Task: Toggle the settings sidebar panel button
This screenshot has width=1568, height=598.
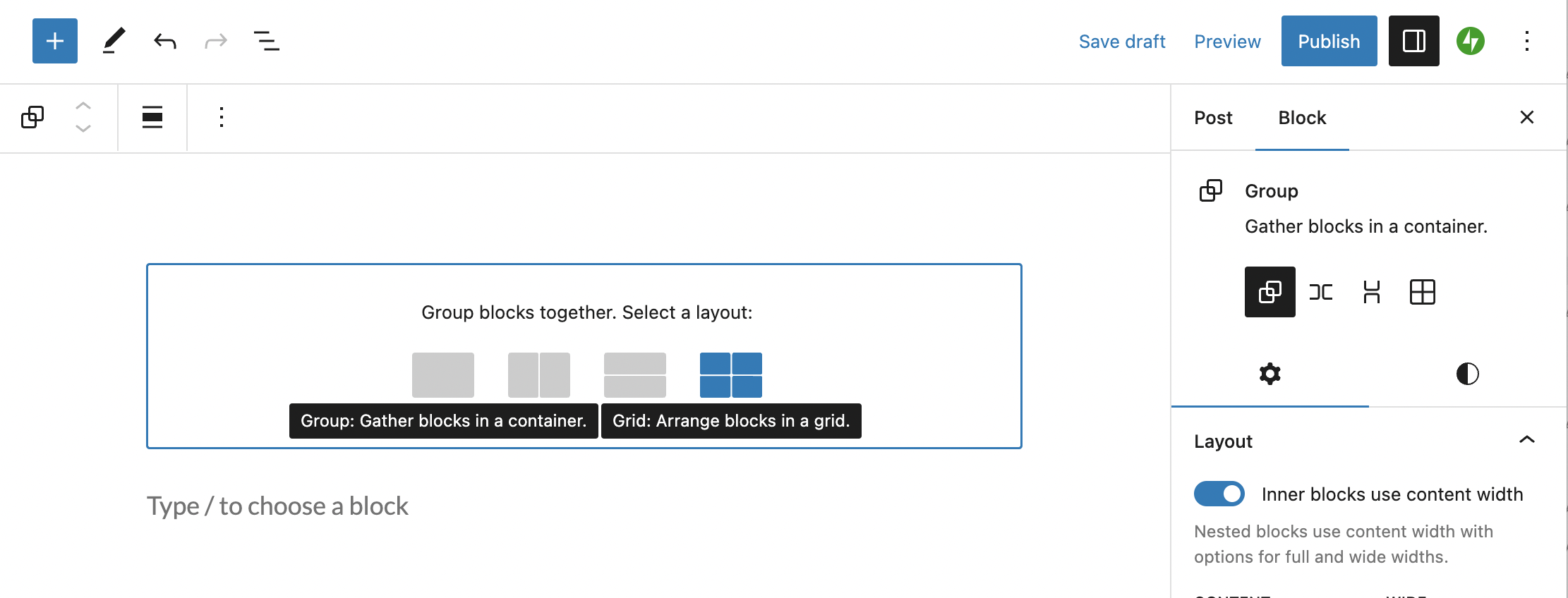Action: click(x=1414, y=41)
